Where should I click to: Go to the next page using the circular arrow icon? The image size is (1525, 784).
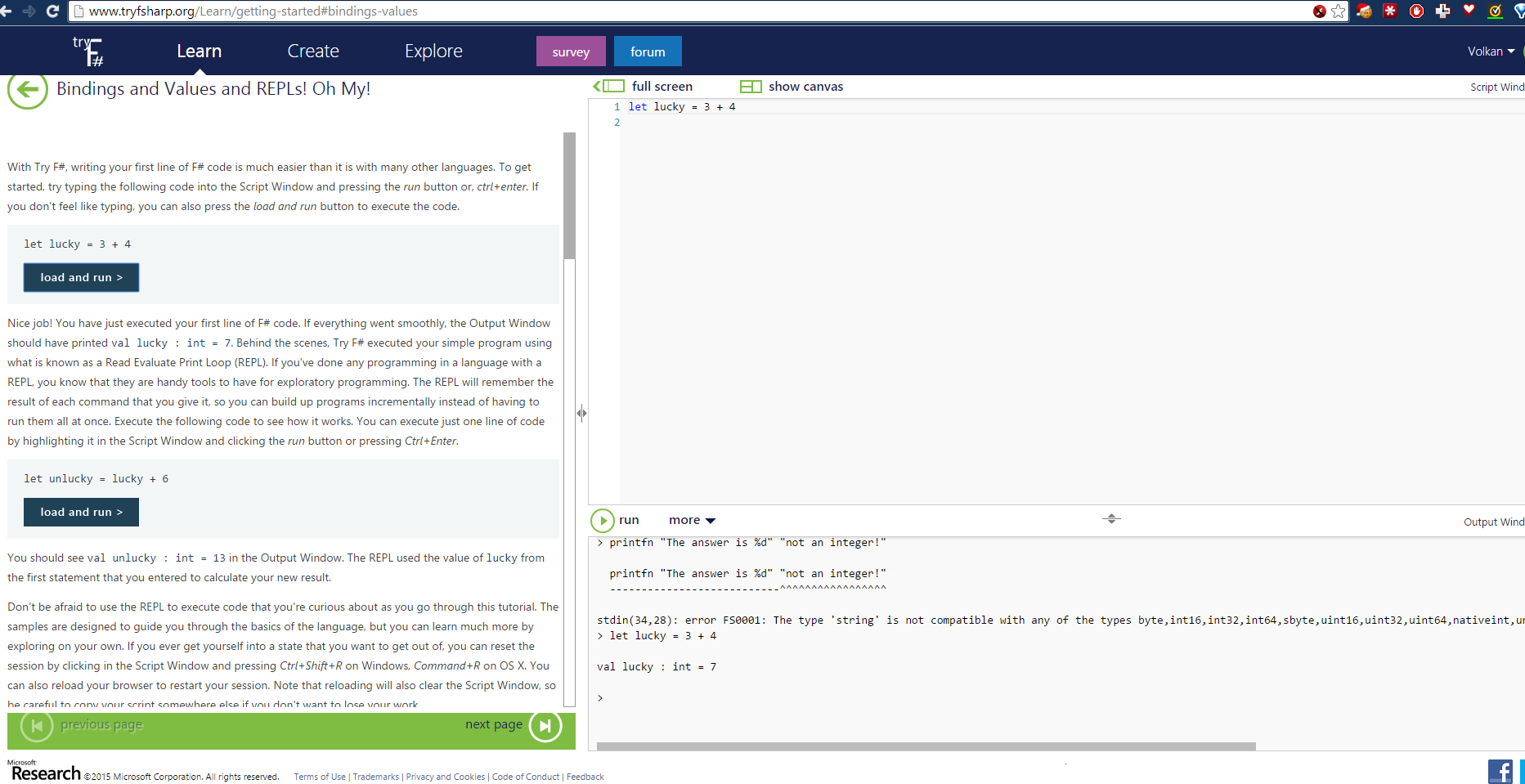point(545,725)
